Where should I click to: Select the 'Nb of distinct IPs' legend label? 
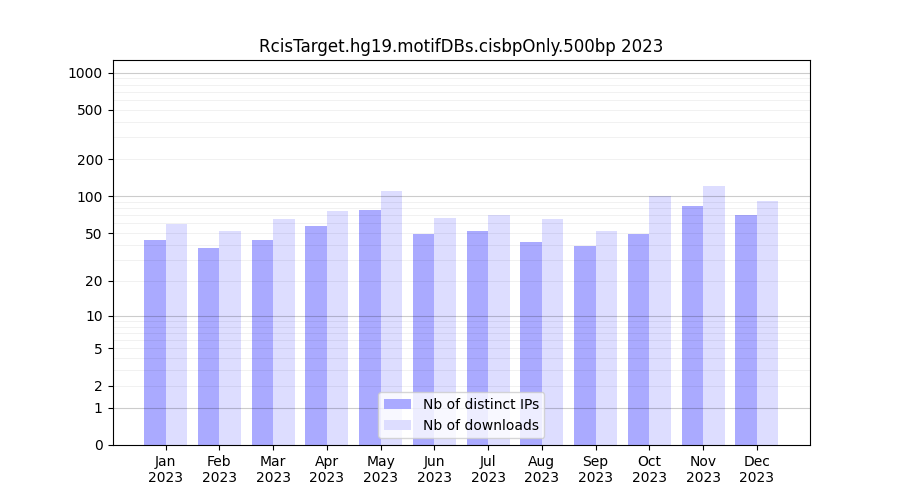coord(480,404)
